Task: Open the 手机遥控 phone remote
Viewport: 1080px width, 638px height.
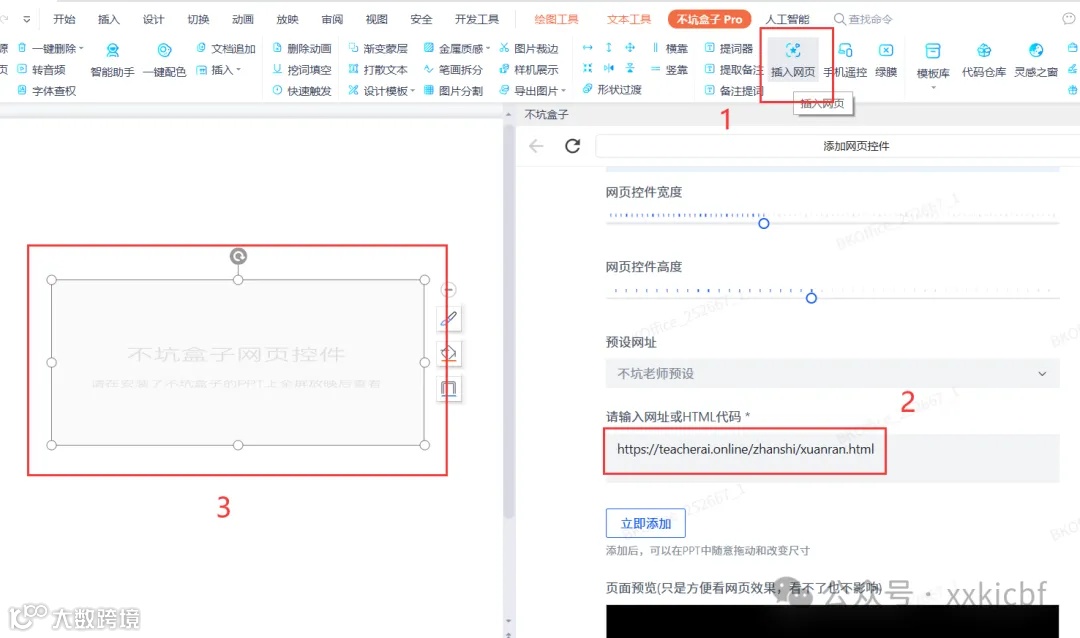Action: click(845, 60)
